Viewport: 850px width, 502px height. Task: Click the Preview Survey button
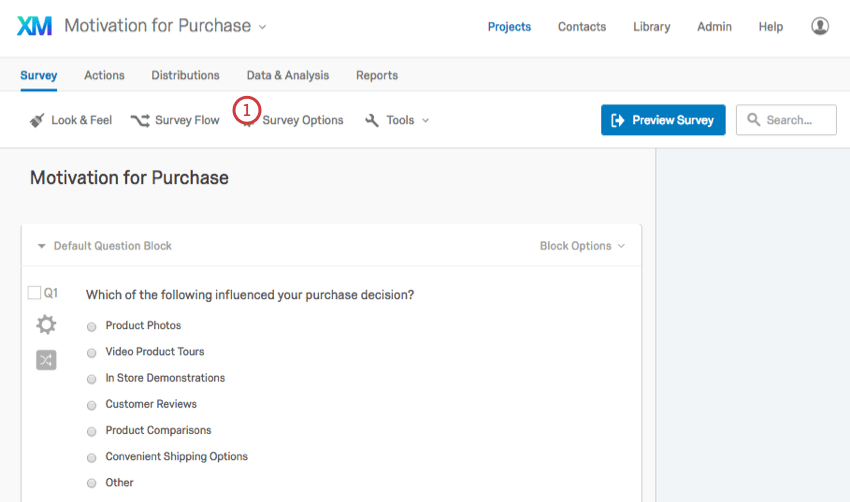[663, 120]
